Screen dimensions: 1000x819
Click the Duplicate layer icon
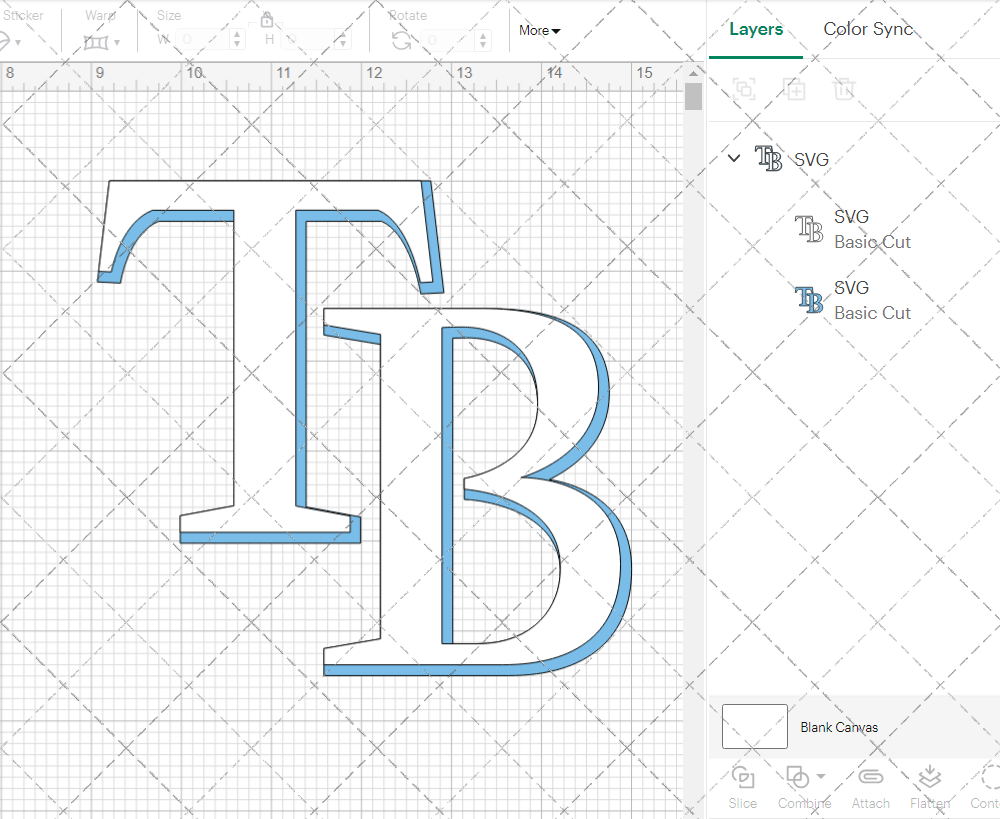794,89
